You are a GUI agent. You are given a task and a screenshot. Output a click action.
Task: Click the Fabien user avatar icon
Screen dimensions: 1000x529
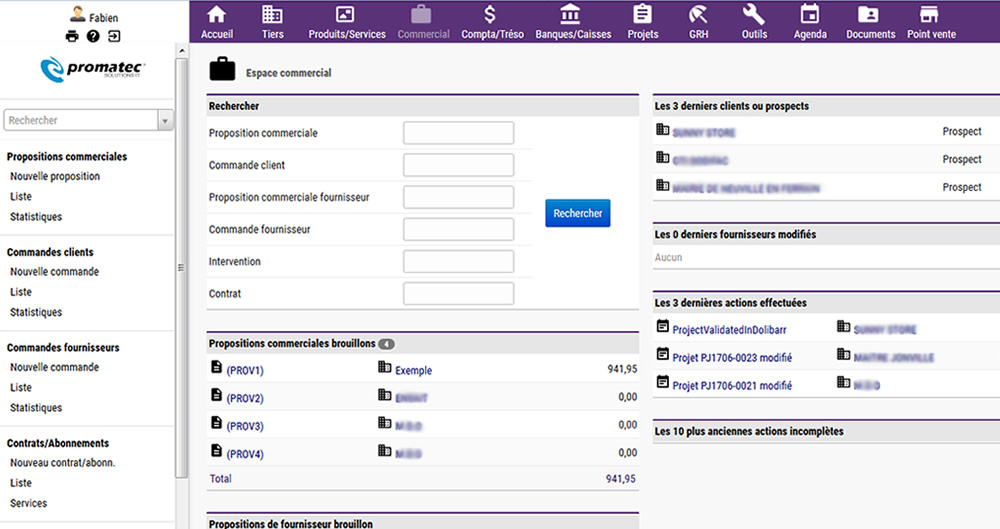pos(78,14)
